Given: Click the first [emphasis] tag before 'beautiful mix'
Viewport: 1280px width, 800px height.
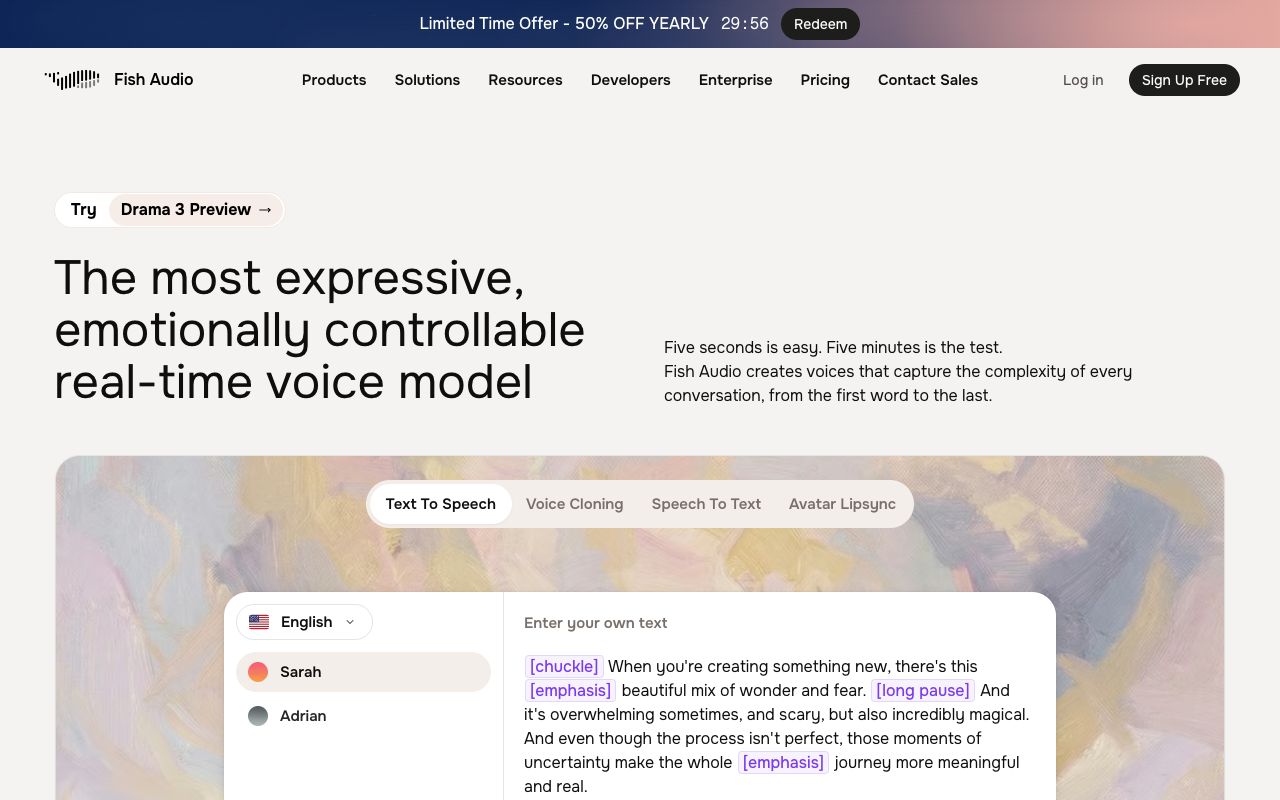Looking at the screenshot, I should pos(570,690).
